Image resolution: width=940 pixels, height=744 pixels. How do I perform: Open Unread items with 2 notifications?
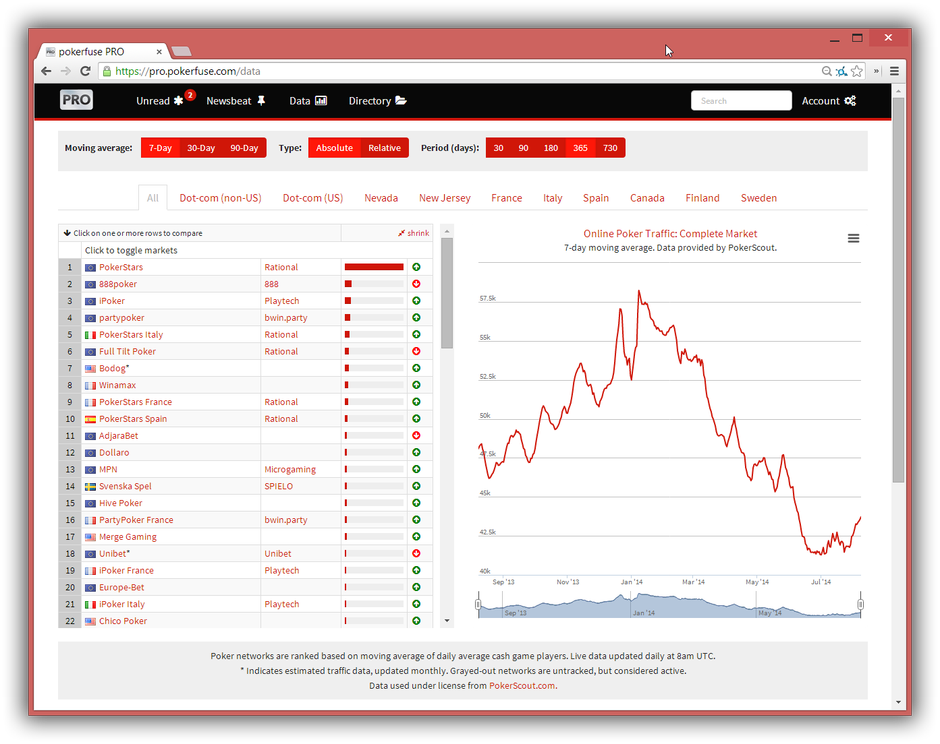pos(165,100)
